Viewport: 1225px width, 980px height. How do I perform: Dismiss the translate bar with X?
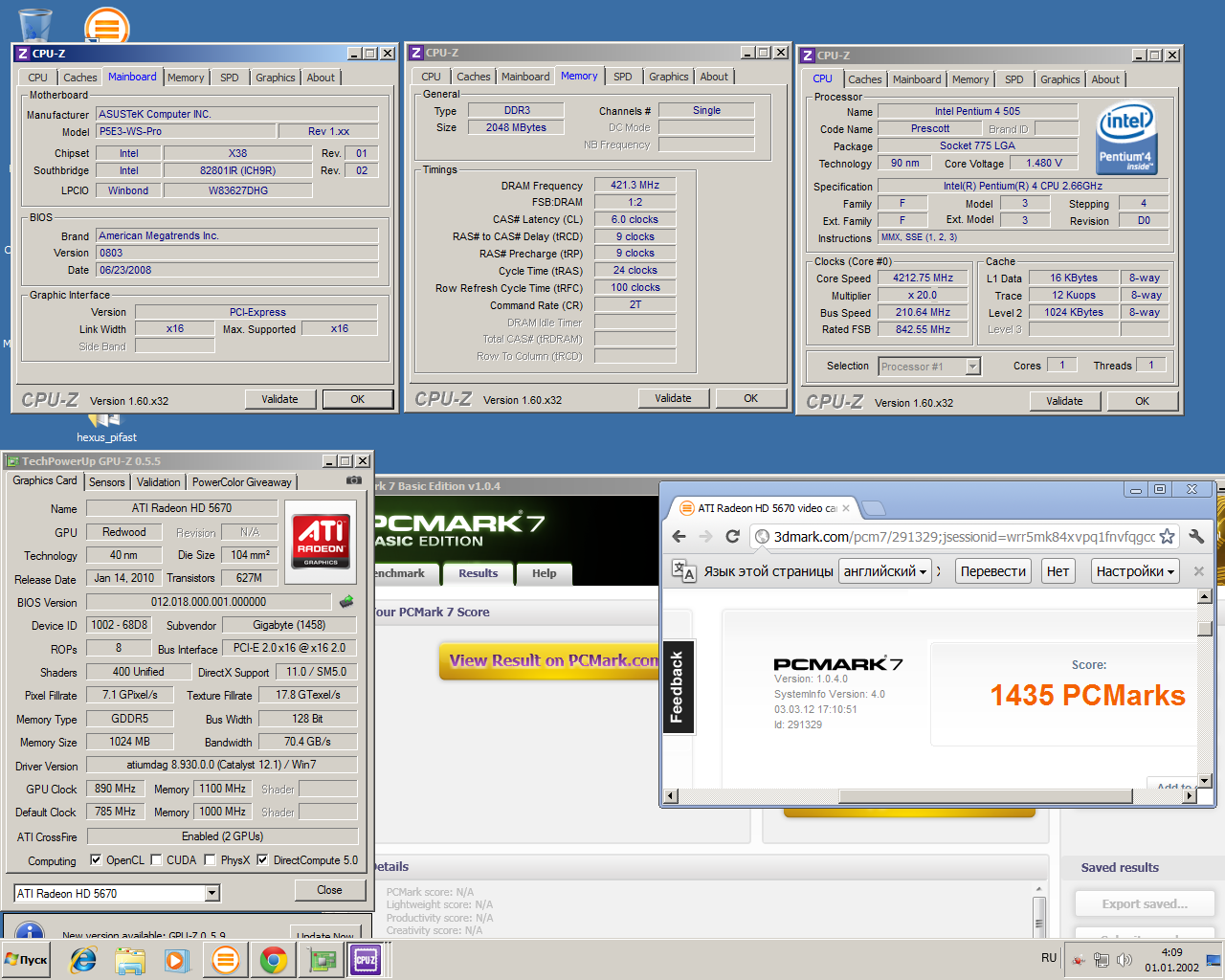(x=1198, y=571)
